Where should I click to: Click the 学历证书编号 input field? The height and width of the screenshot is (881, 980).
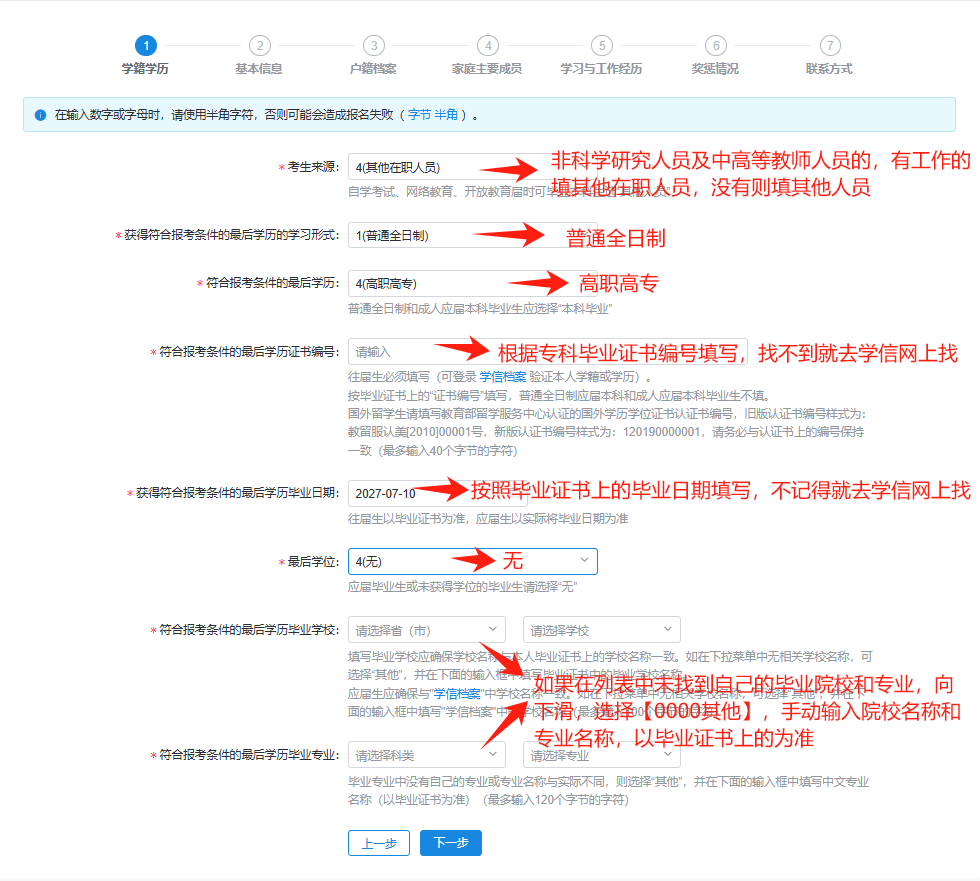(548, 352)
